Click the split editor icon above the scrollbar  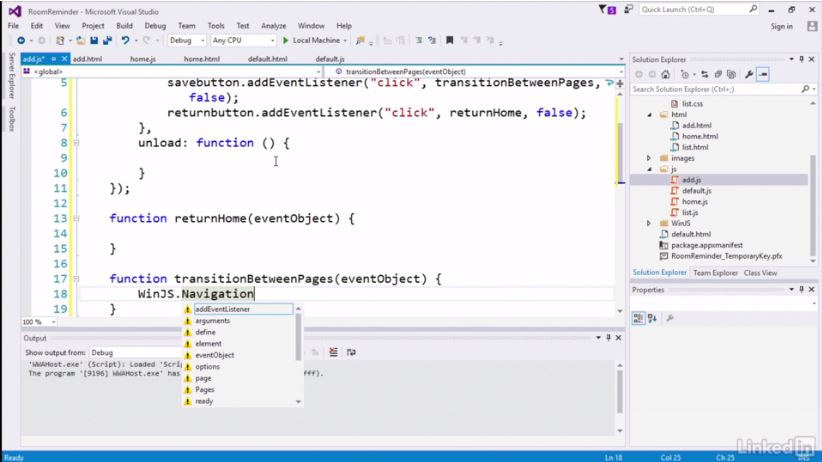pos(620,83)
